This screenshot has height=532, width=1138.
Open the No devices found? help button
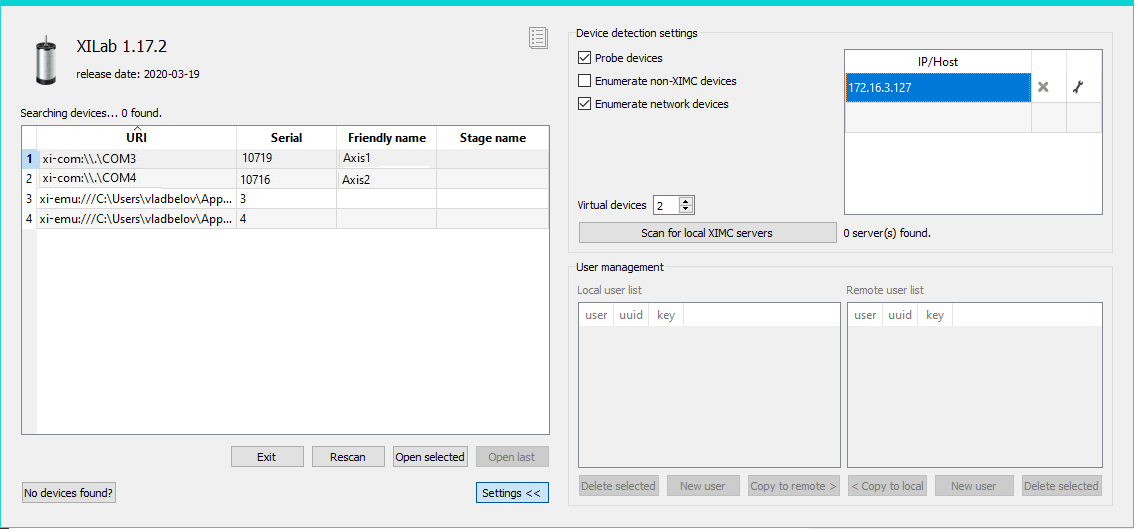(x=69, y=493)
